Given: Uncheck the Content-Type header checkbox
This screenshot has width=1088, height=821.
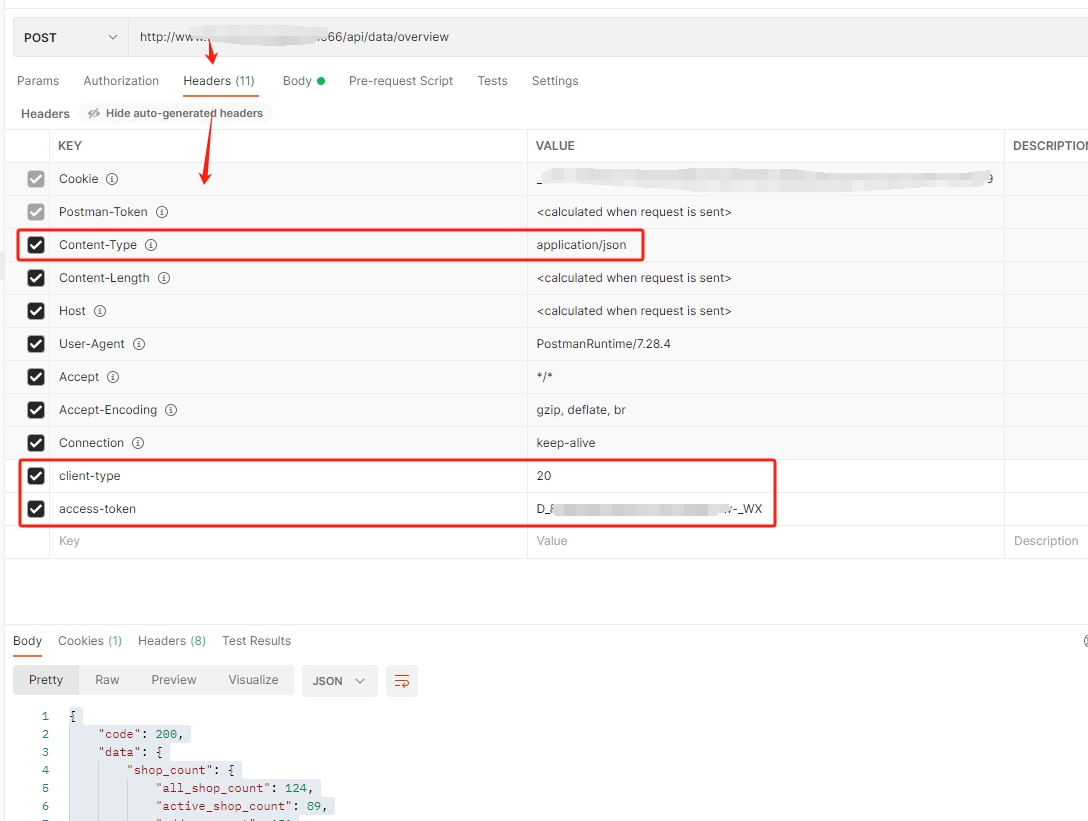Looking at the screenshot, I should pos(36,245).
